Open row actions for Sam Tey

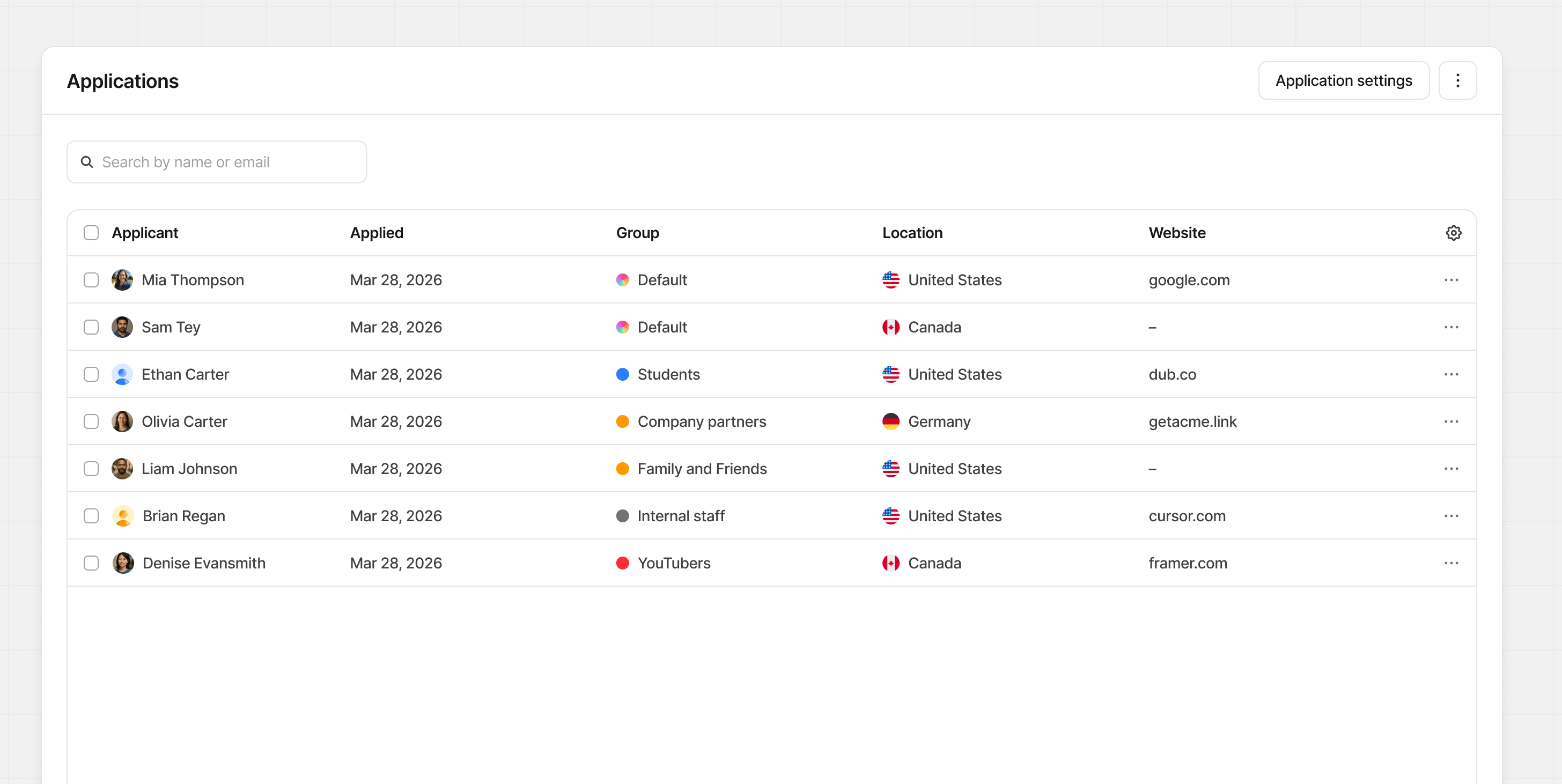tap(1451, 328)
